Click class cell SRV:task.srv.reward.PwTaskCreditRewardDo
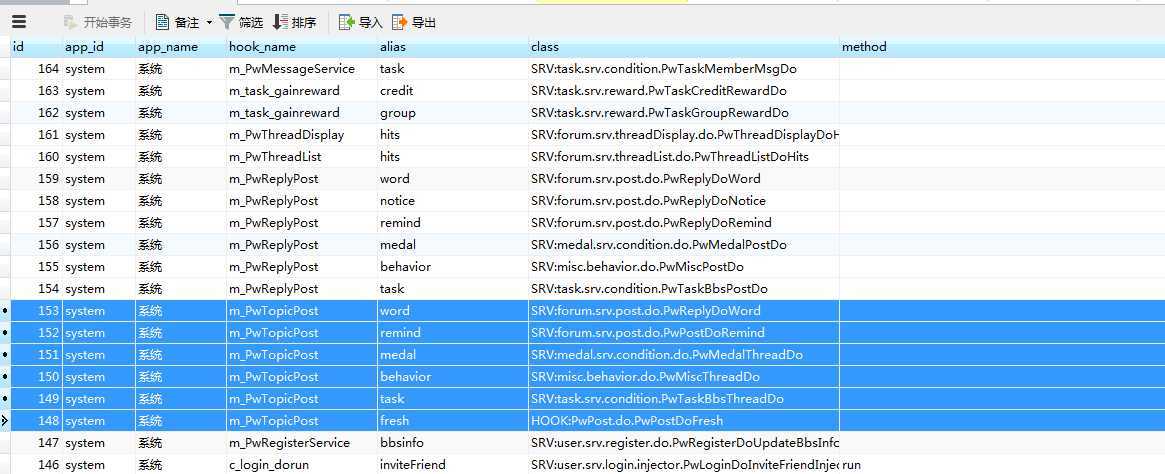The height and width of the screenshot is (474, 1165). coord(684,91)
